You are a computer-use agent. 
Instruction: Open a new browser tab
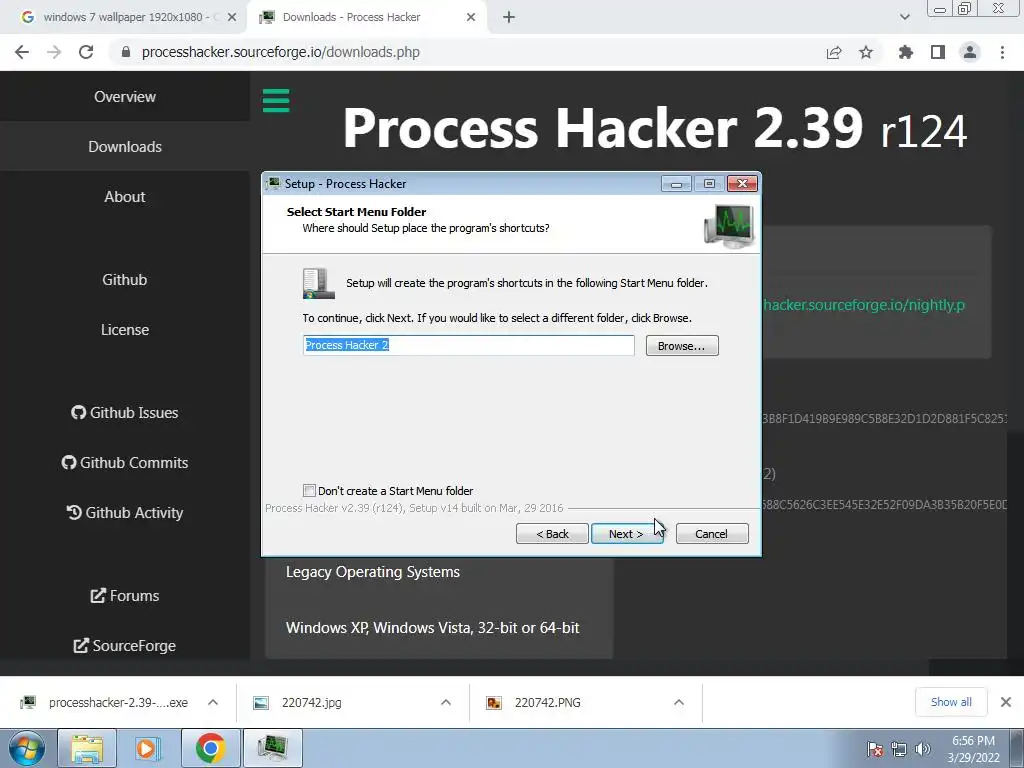[x=509, y=17]
